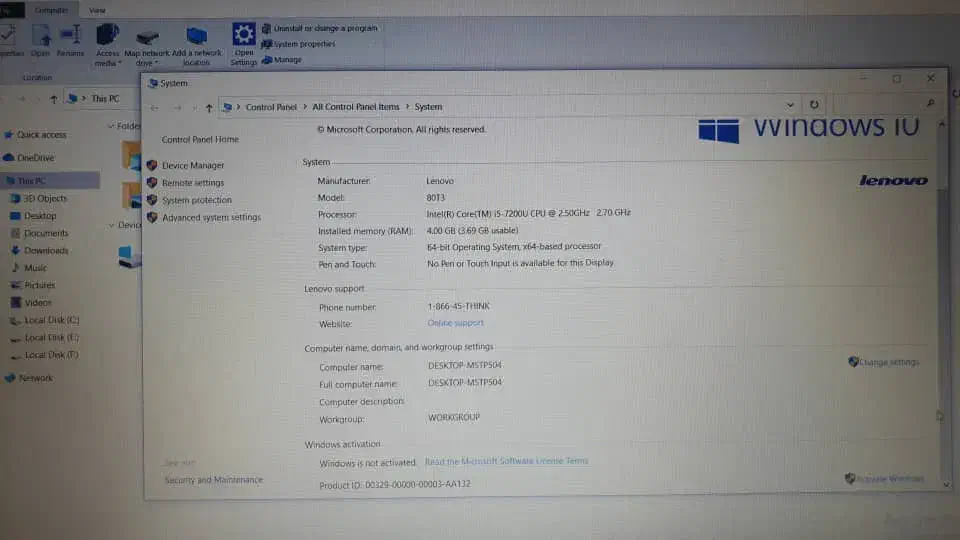Select Videos in Explorer sidebar
The image size is (960, 540).
coord(37,302)
